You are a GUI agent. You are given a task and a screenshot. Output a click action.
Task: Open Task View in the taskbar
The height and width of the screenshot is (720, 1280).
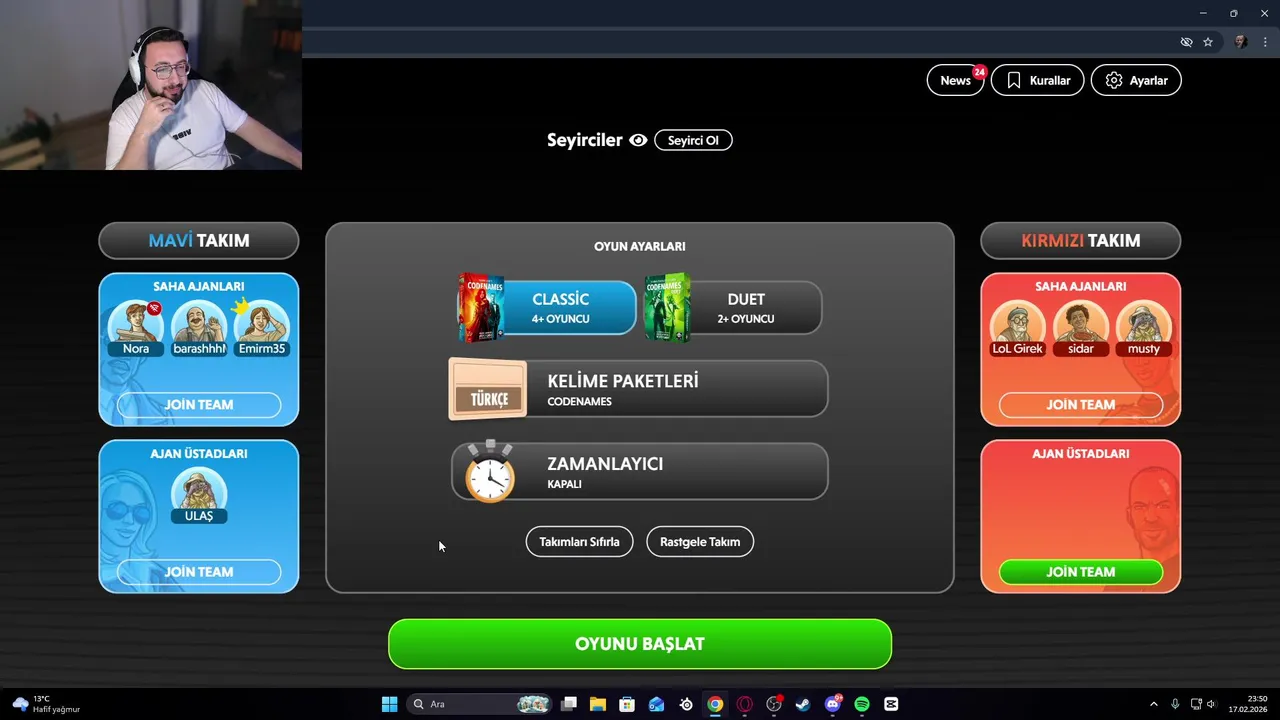(x=569, y=704)
